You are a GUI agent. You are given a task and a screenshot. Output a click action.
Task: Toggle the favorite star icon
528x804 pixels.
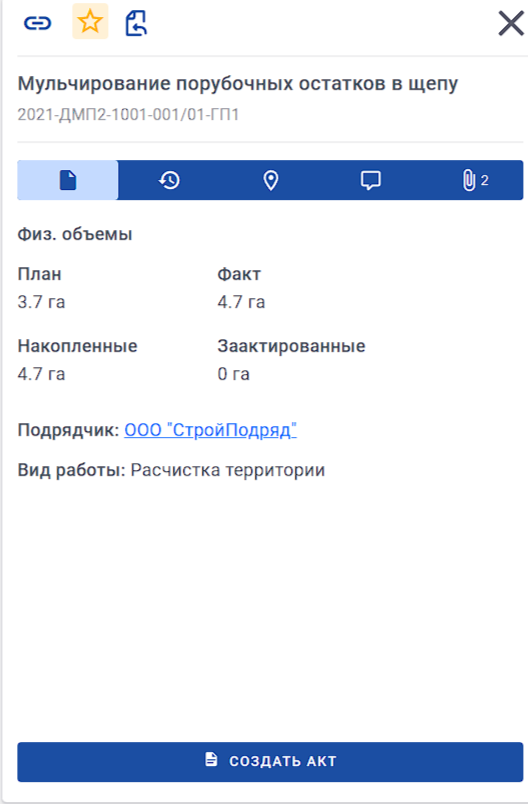click(90, 22)
